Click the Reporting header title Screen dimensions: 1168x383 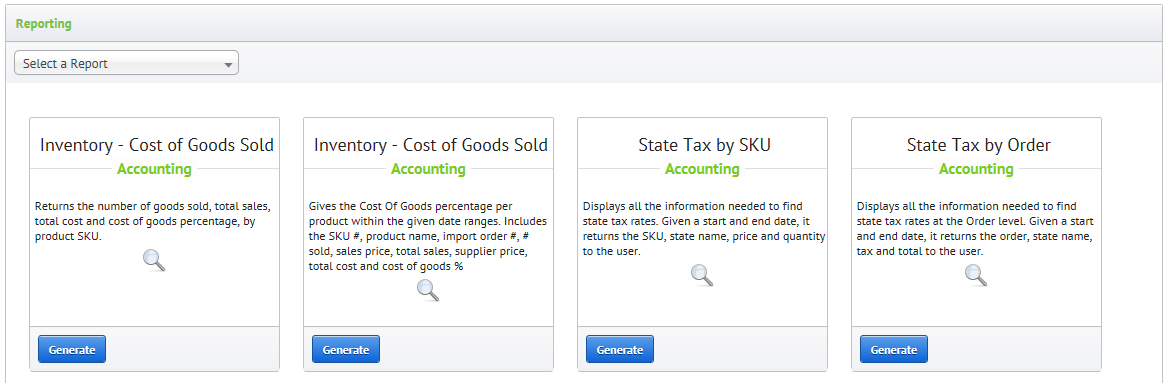point(44,24)
